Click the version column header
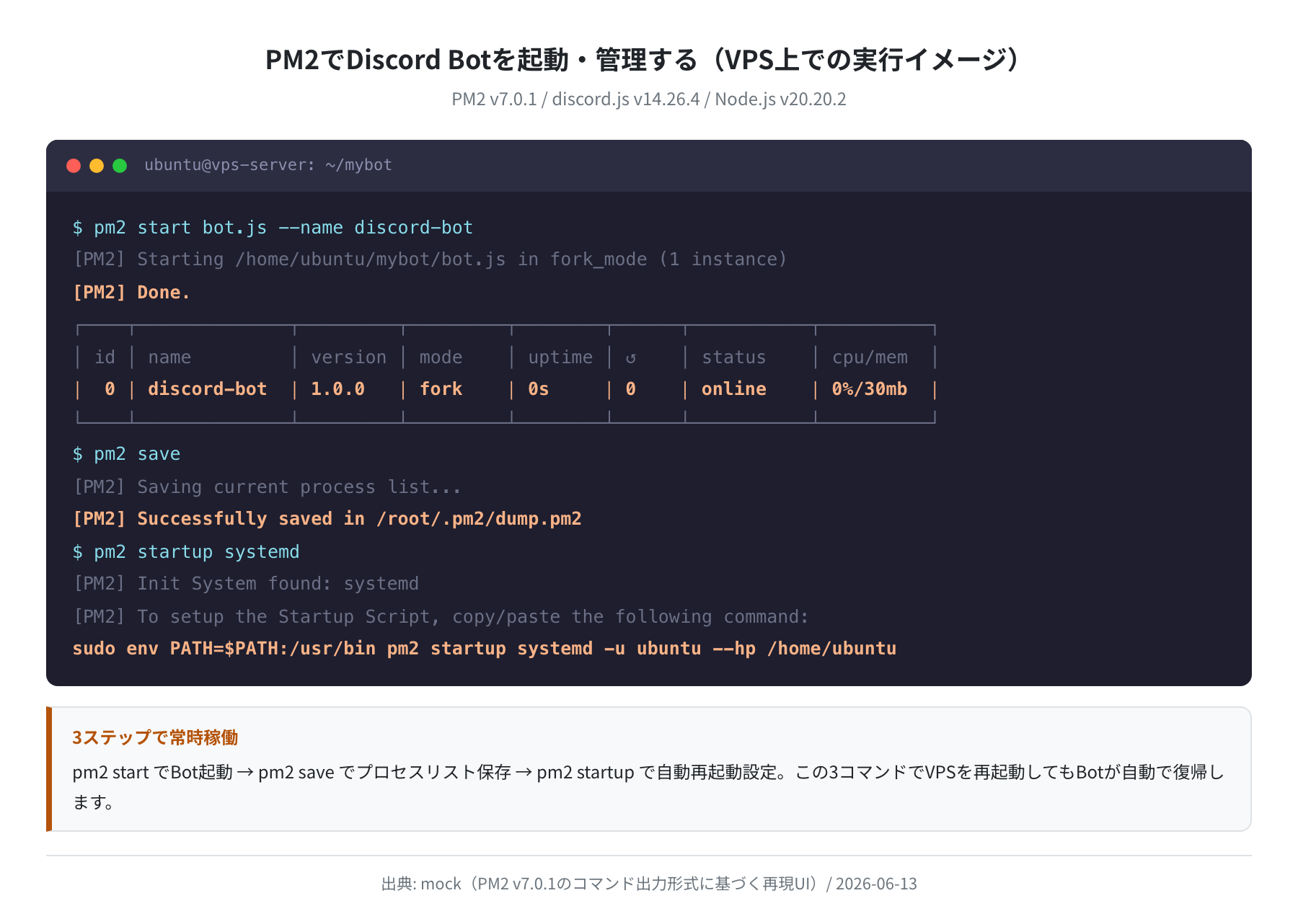1298x924 pixels. [x=348, y=357]
